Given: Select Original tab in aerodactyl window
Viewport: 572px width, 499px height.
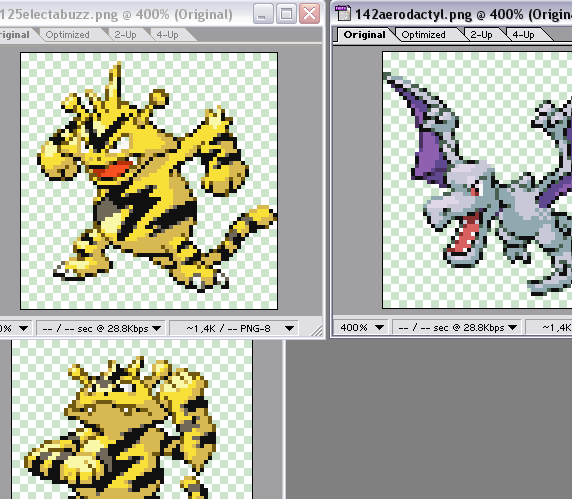Looking at the screenshot, I should [x=364, y=35].
